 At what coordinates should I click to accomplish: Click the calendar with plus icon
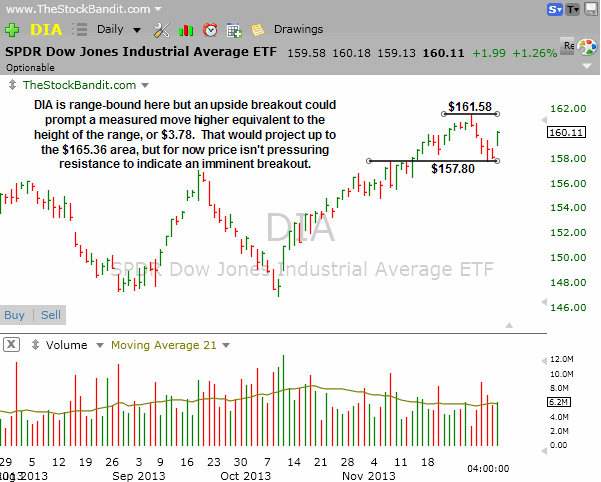click(234, 30)
